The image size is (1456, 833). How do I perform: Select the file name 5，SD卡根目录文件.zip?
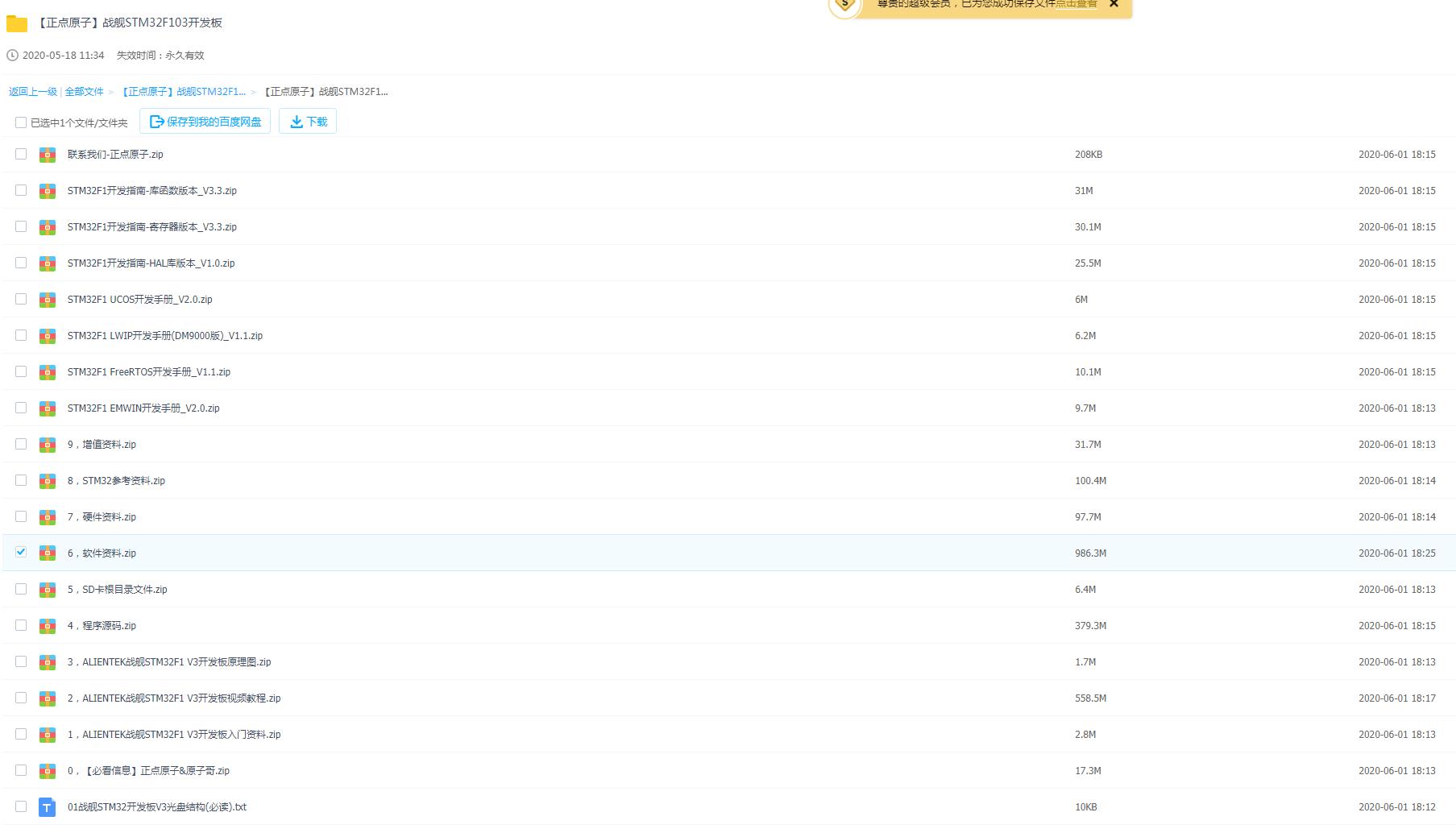118,590
